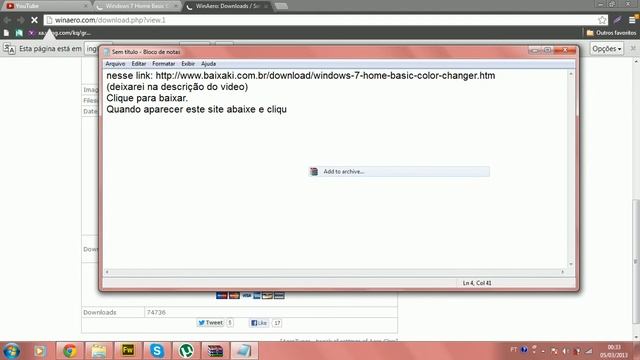Click the 'Downloads' row label on the page
The width and height of the screenshot is (640, 360).
[x=100, y=312]
